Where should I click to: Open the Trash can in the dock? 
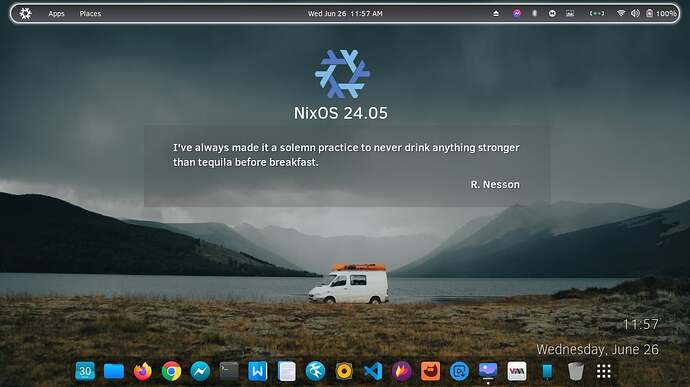[575, 371]
